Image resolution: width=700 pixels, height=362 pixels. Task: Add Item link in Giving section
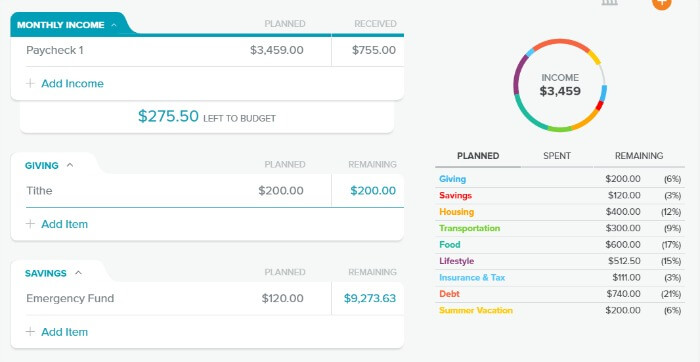(65, 224)
